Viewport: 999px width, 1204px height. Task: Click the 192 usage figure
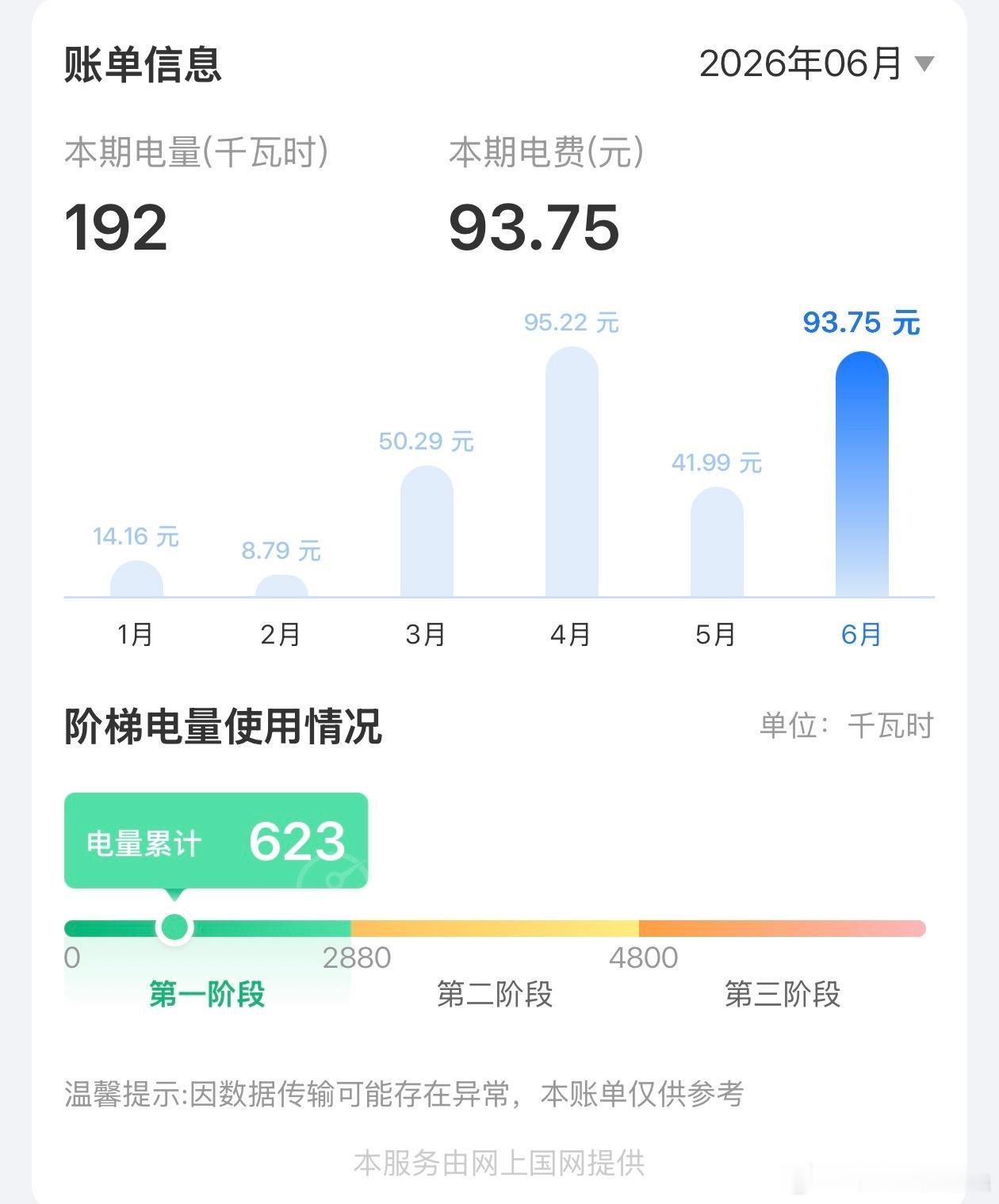click(116, 227)
